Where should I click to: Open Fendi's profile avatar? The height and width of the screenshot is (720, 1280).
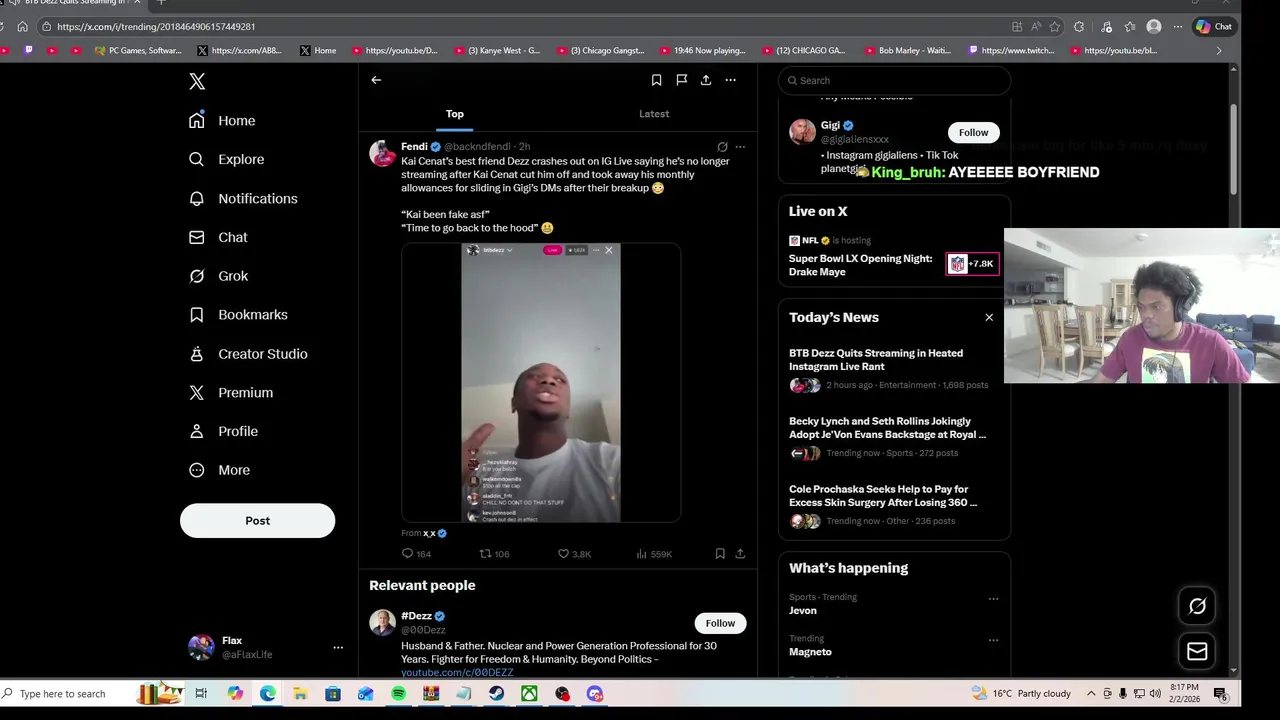[382, 153]
